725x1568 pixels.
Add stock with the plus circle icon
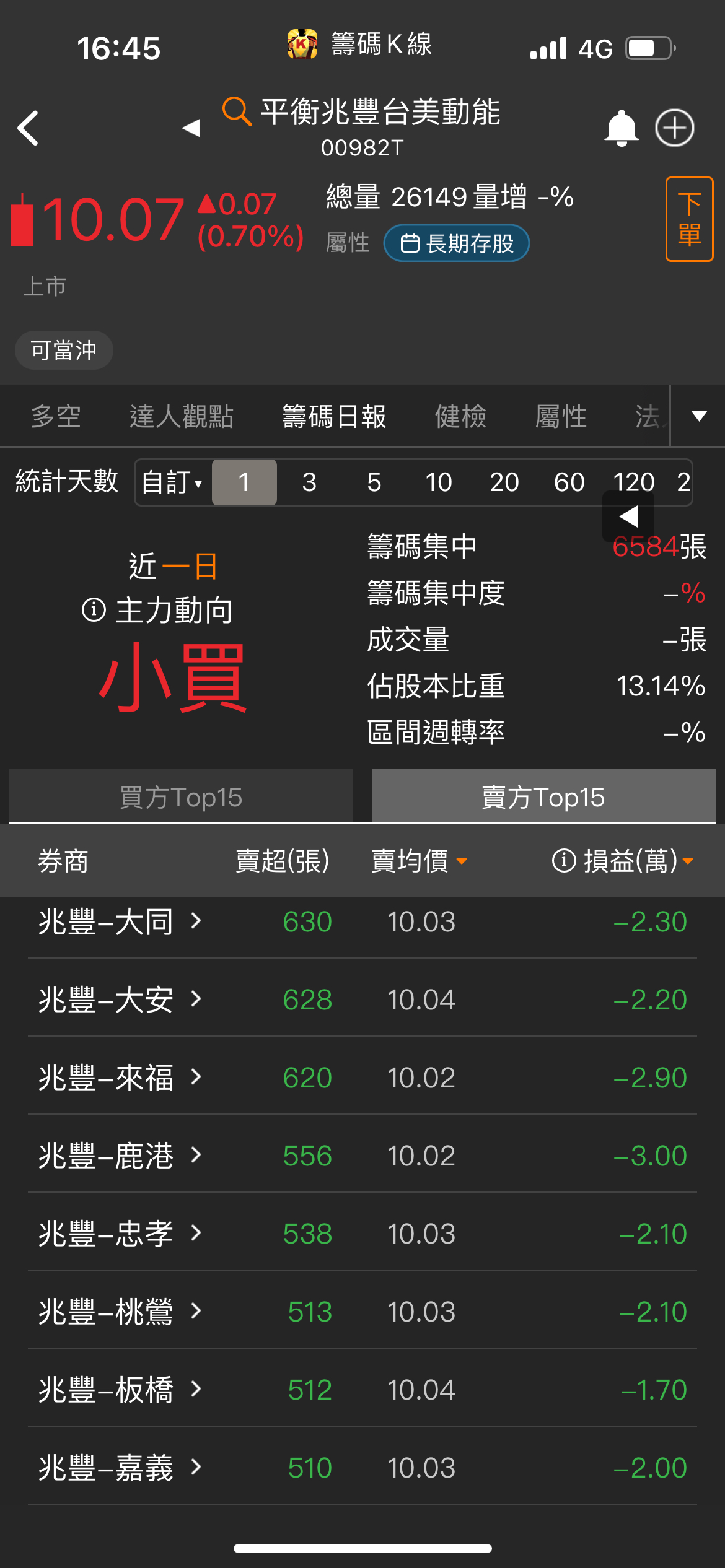(675, 128)
